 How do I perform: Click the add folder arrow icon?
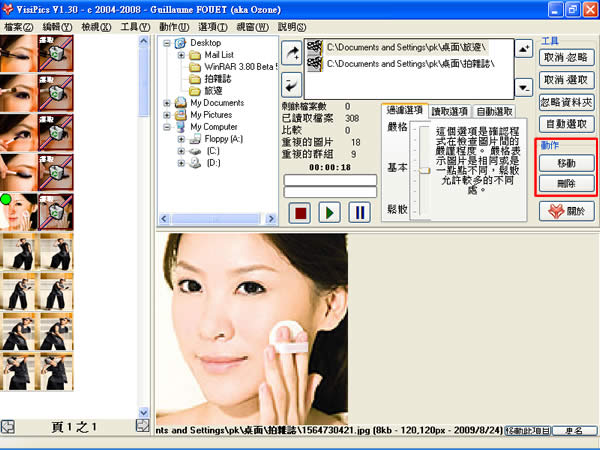tap(293, 53)
